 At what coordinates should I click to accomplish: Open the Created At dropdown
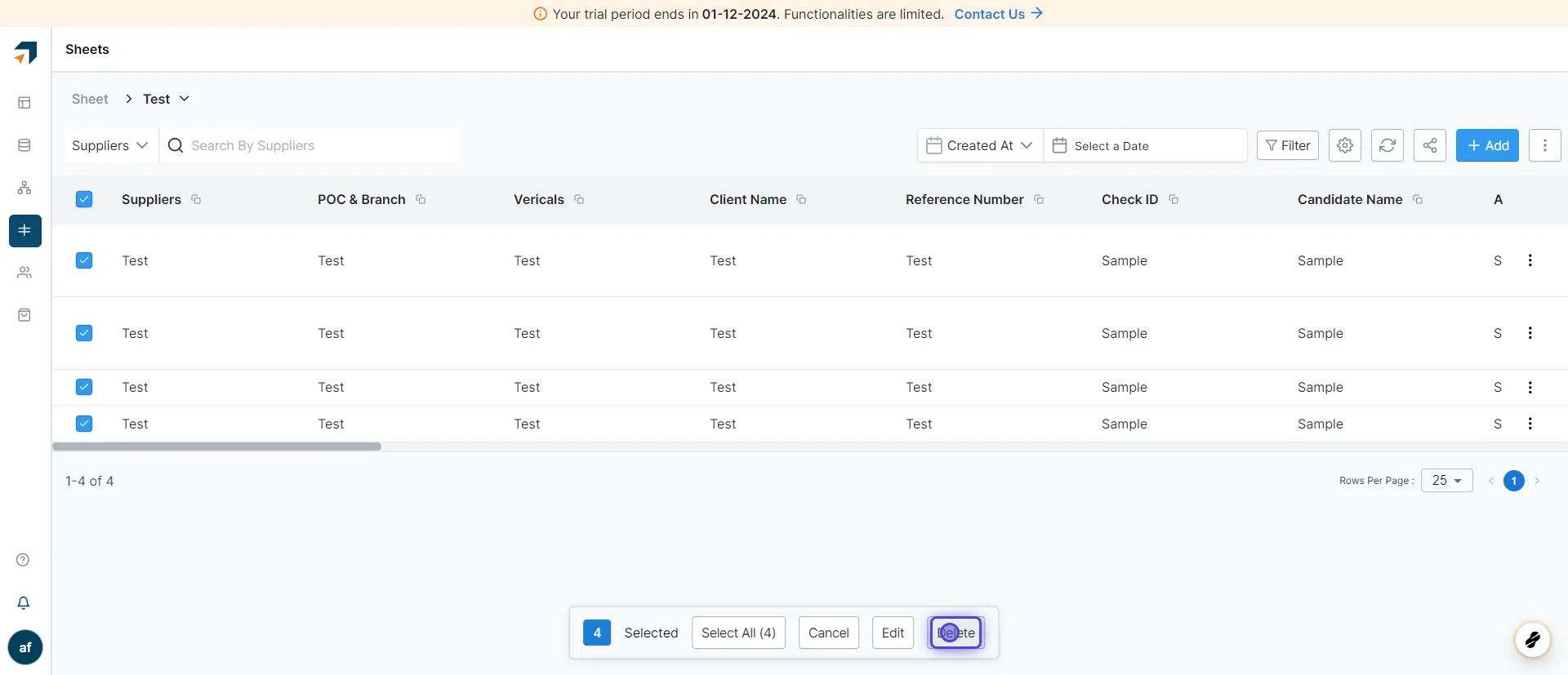click(980, 145)
